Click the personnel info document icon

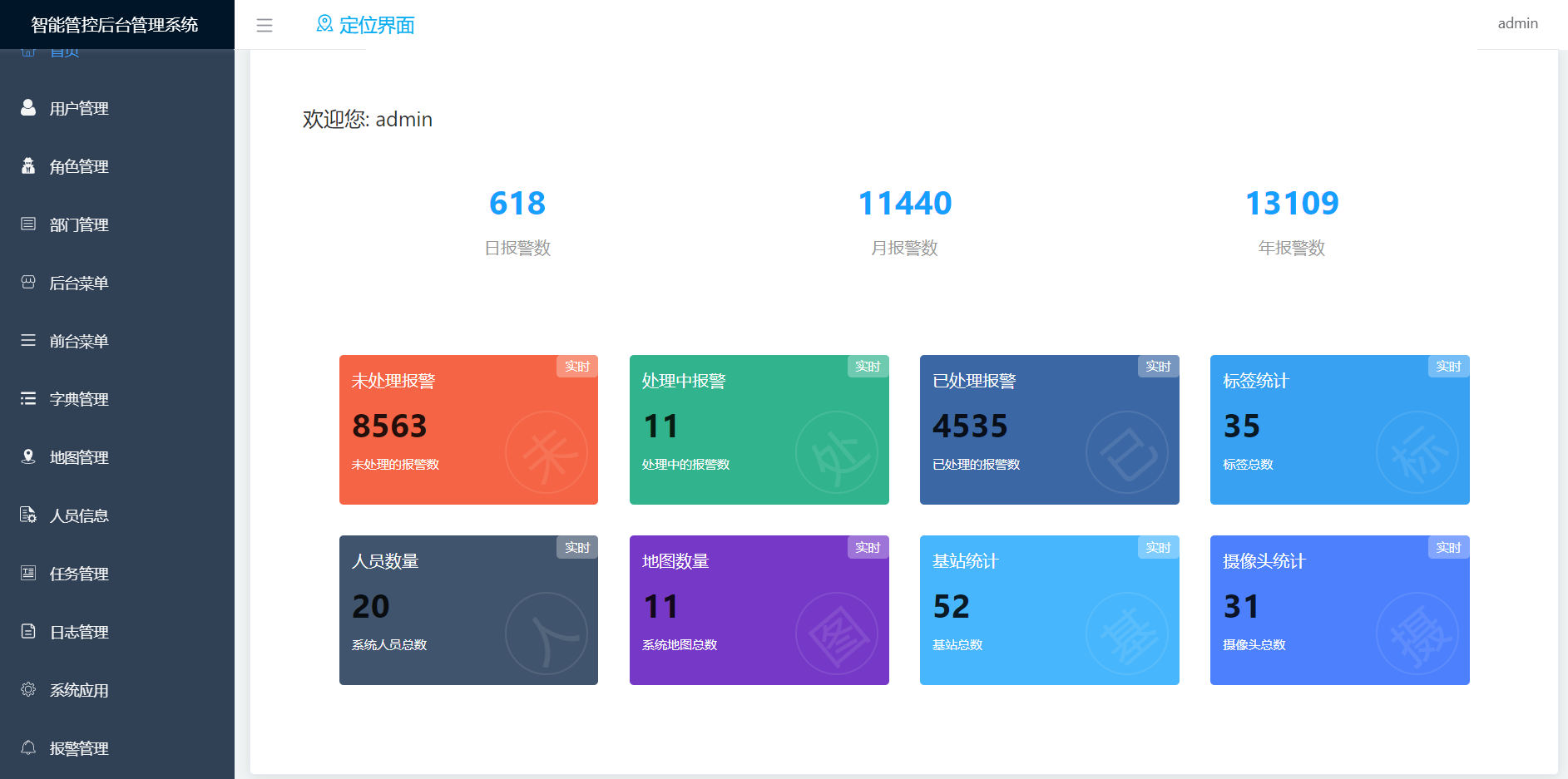coord(28,515)
